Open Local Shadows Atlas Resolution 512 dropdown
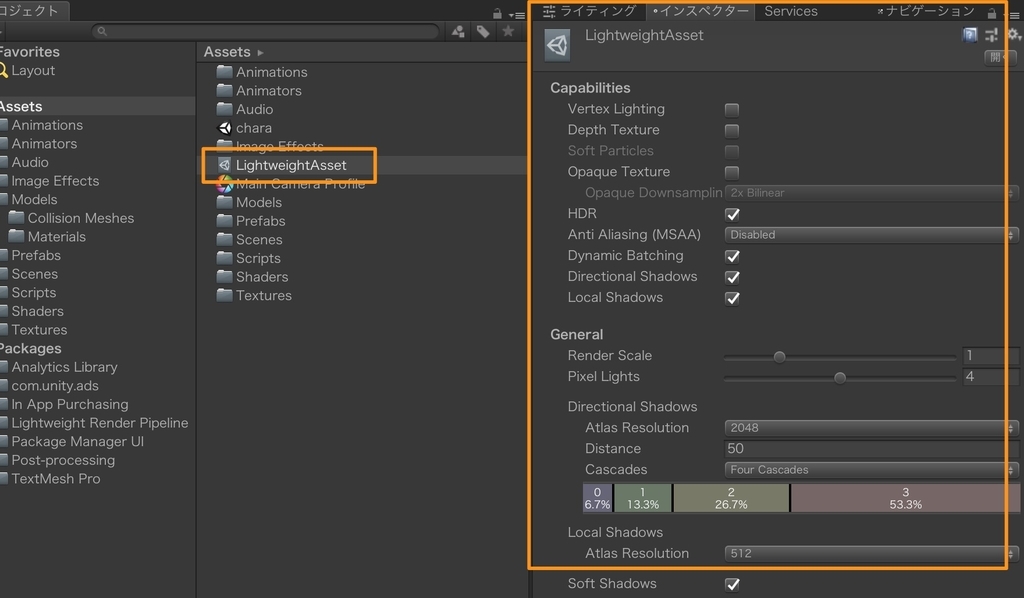Image resolution: width=1024 pixels, height=598 pixels. 872,553
